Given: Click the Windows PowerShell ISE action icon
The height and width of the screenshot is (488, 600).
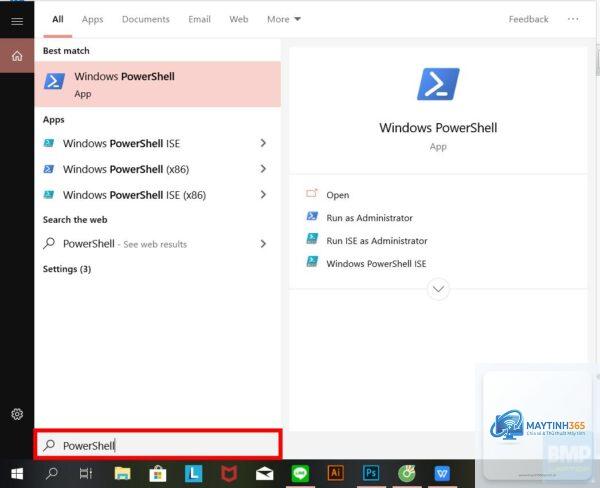Looking at the screenshot, I should [312, 262].
